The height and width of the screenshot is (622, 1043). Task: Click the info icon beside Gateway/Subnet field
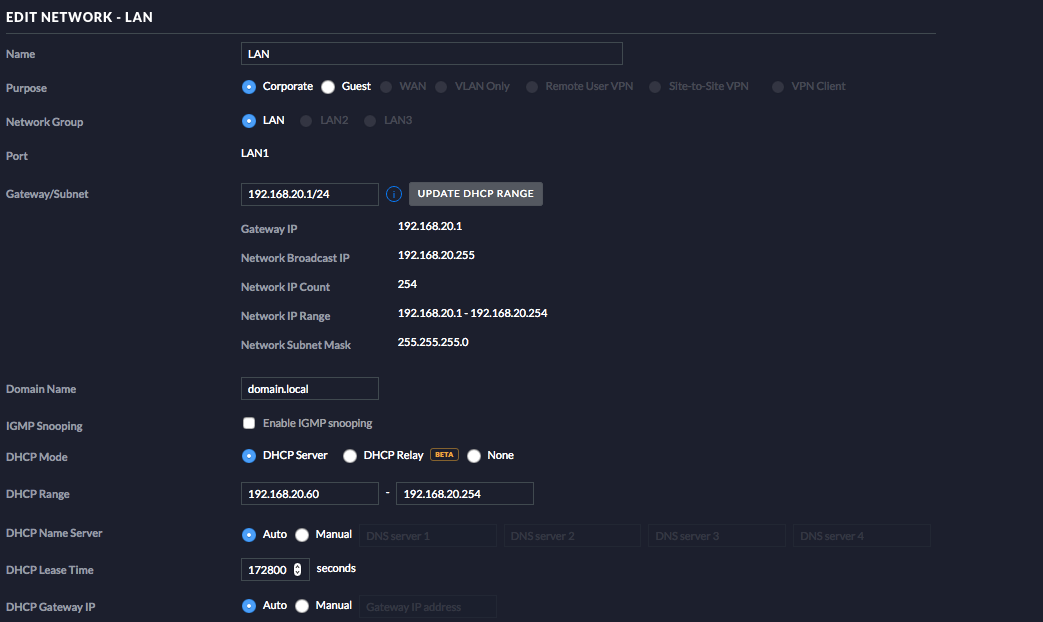click(394, 194)
